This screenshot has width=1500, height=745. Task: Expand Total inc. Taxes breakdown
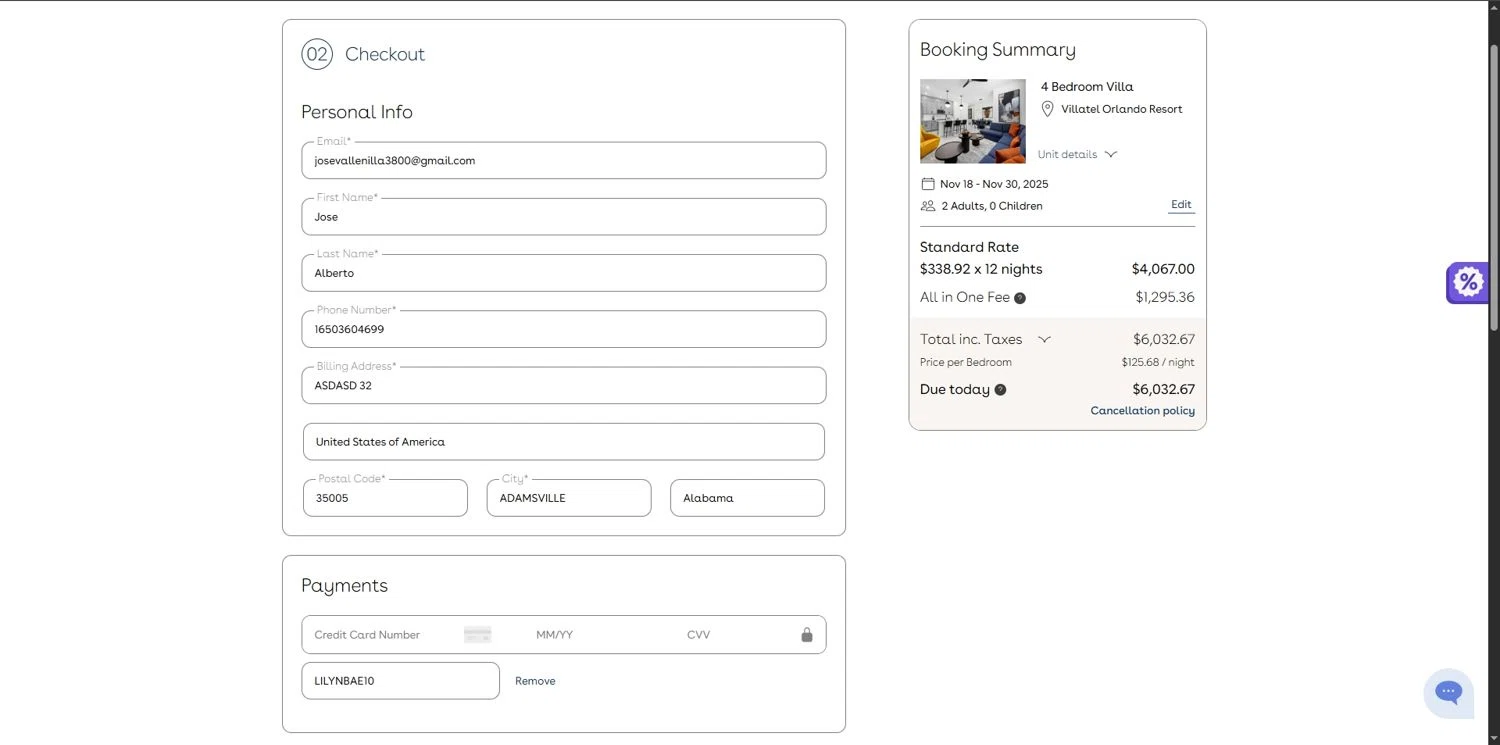coord(1044,339)
